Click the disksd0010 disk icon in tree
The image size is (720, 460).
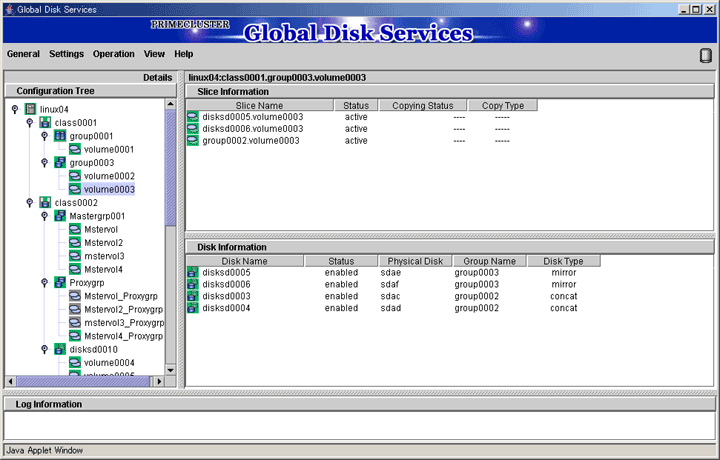60,349
